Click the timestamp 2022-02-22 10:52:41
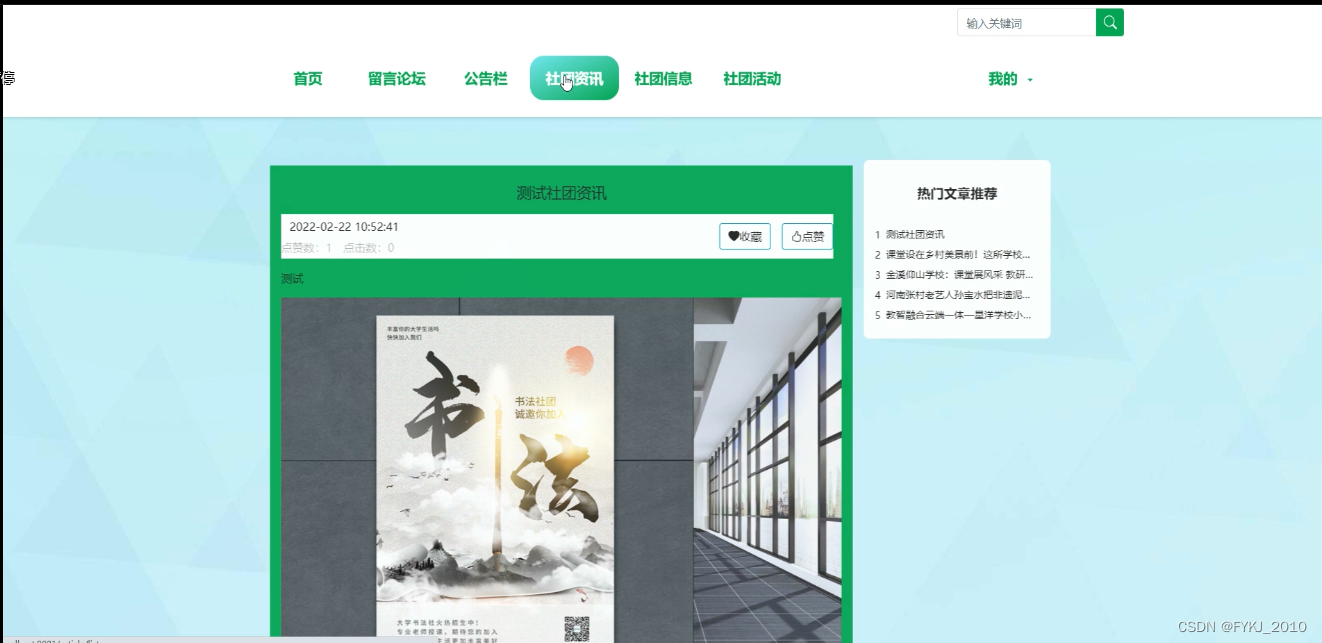Image resolution: width=1322 pixels, height=643 pixels. [344, 227]
